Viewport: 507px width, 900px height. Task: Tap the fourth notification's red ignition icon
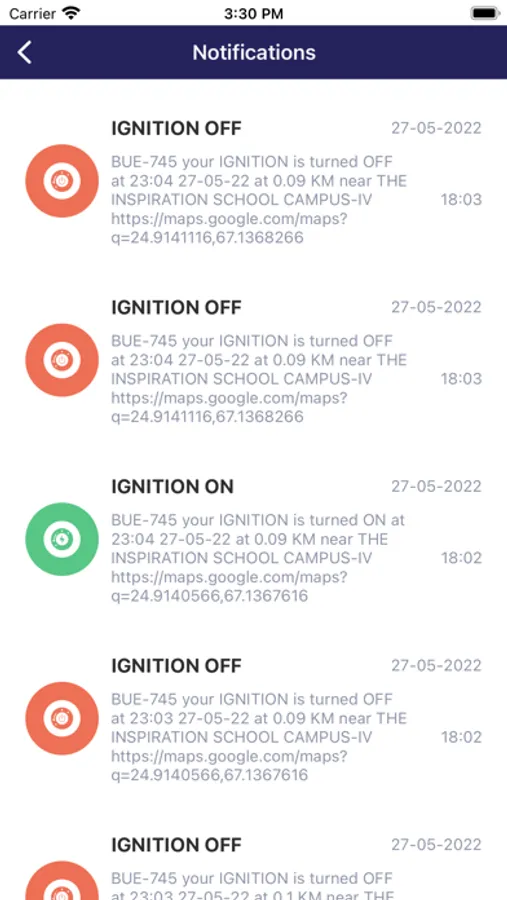[62, 718]
